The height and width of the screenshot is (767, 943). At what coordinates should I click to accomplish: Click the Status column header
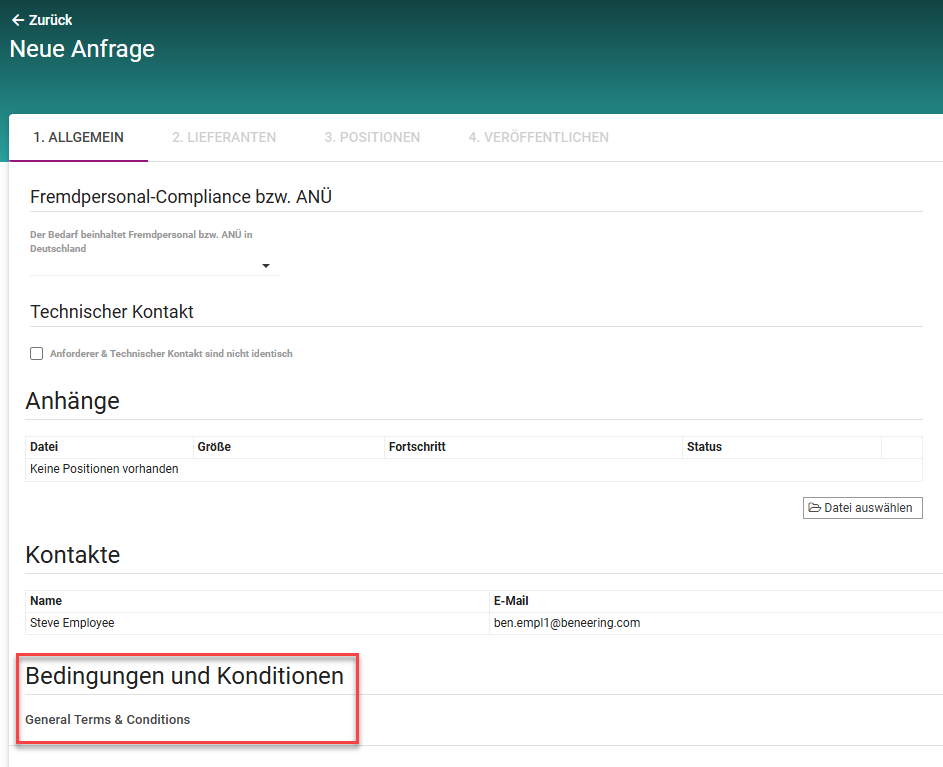(x=704, y=447)
